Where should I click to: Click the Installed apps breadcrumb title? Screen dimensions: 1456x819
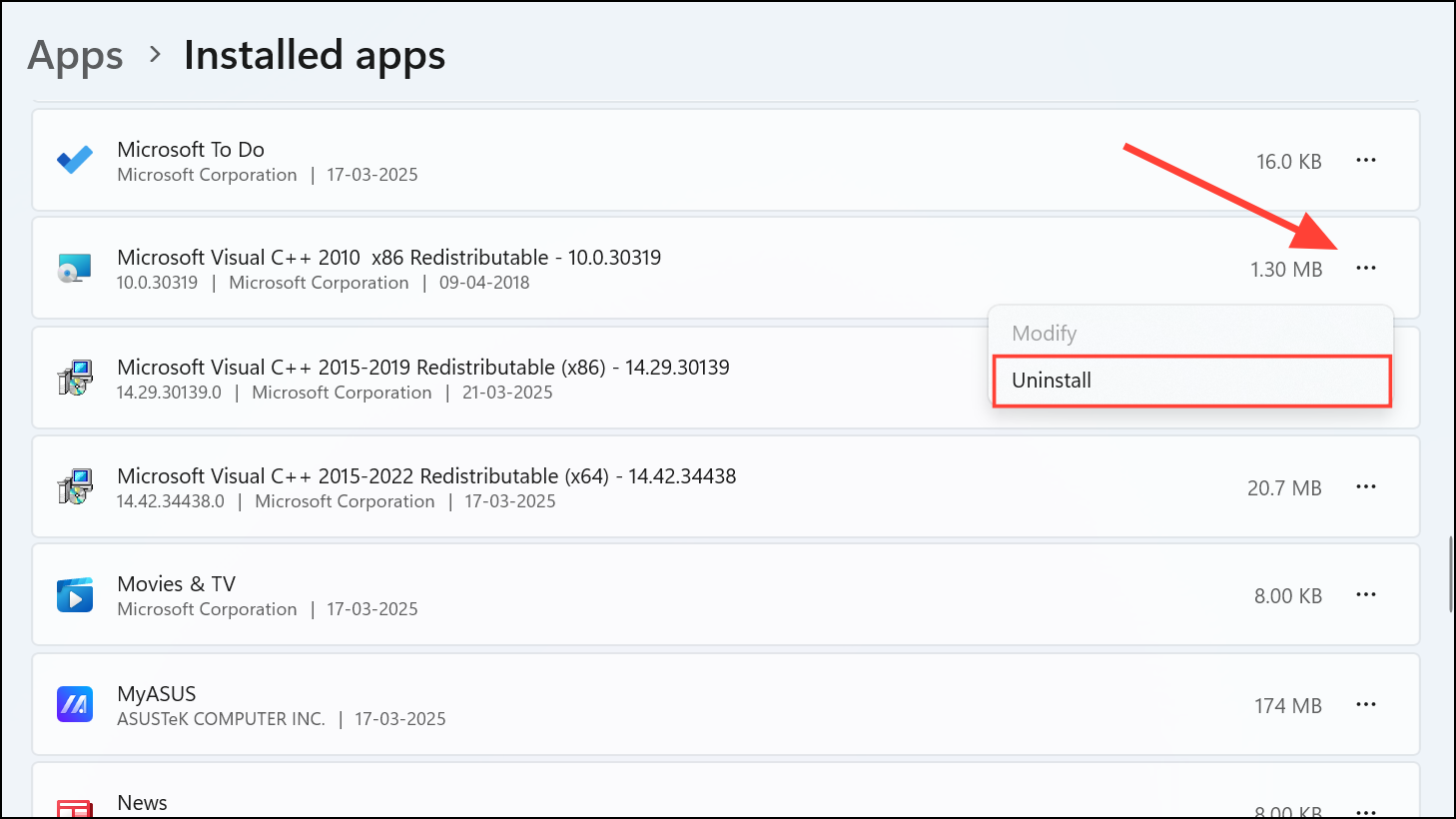315,55
